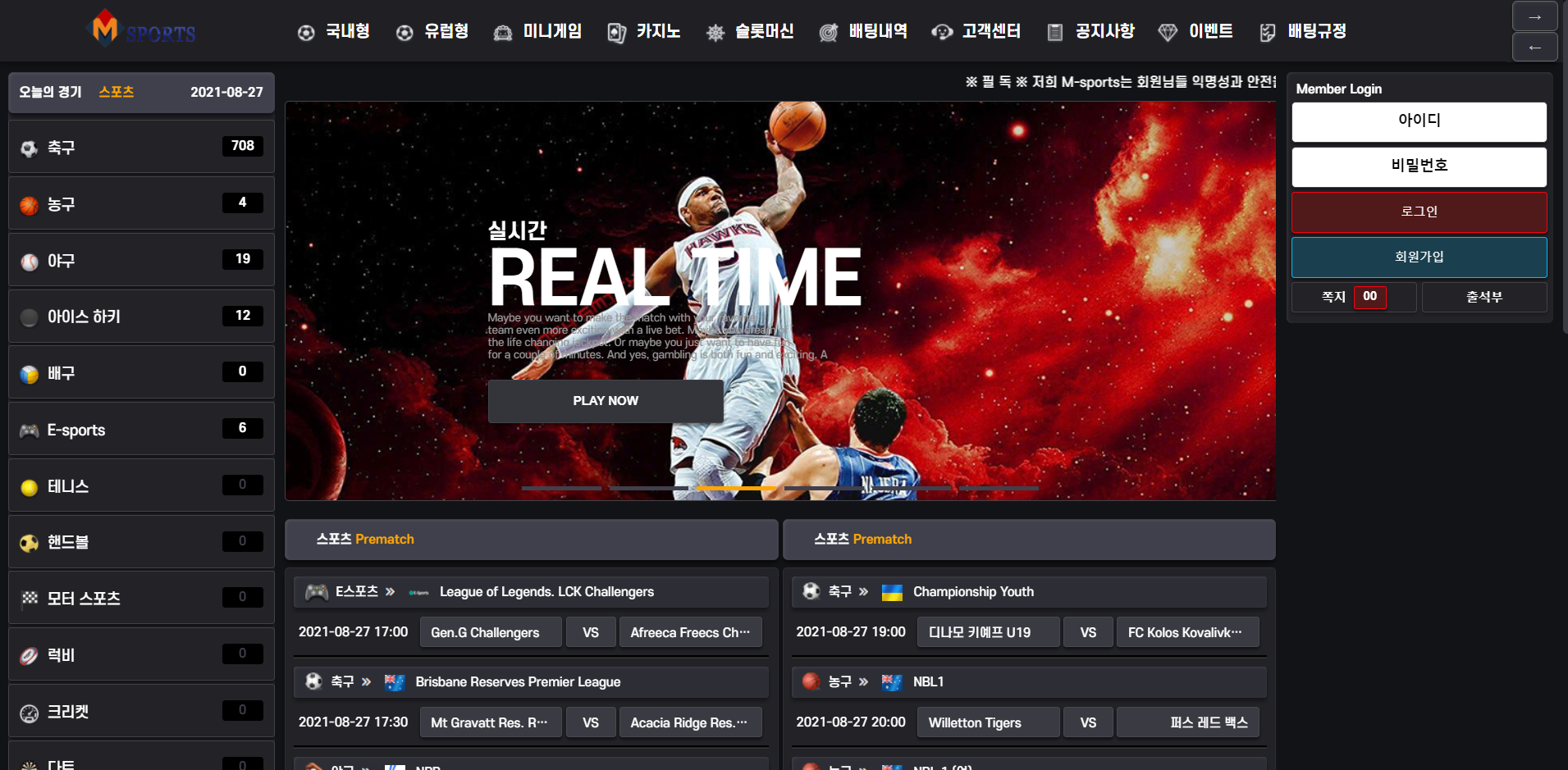Select the active orange slide indicator
This screenshot has width=1568, height=770.
click(737, 488)
